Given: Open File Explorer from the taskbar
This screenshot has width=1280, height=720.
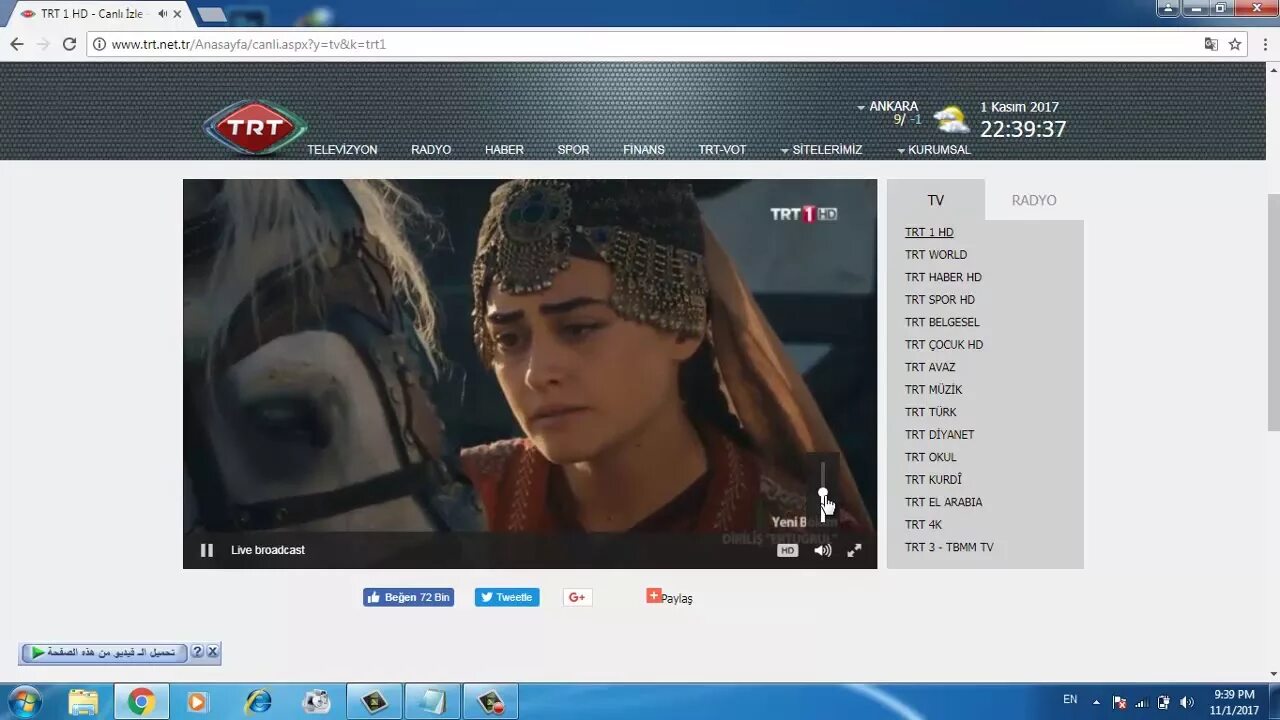Looking at the screenshot, I should pos(83,702).
